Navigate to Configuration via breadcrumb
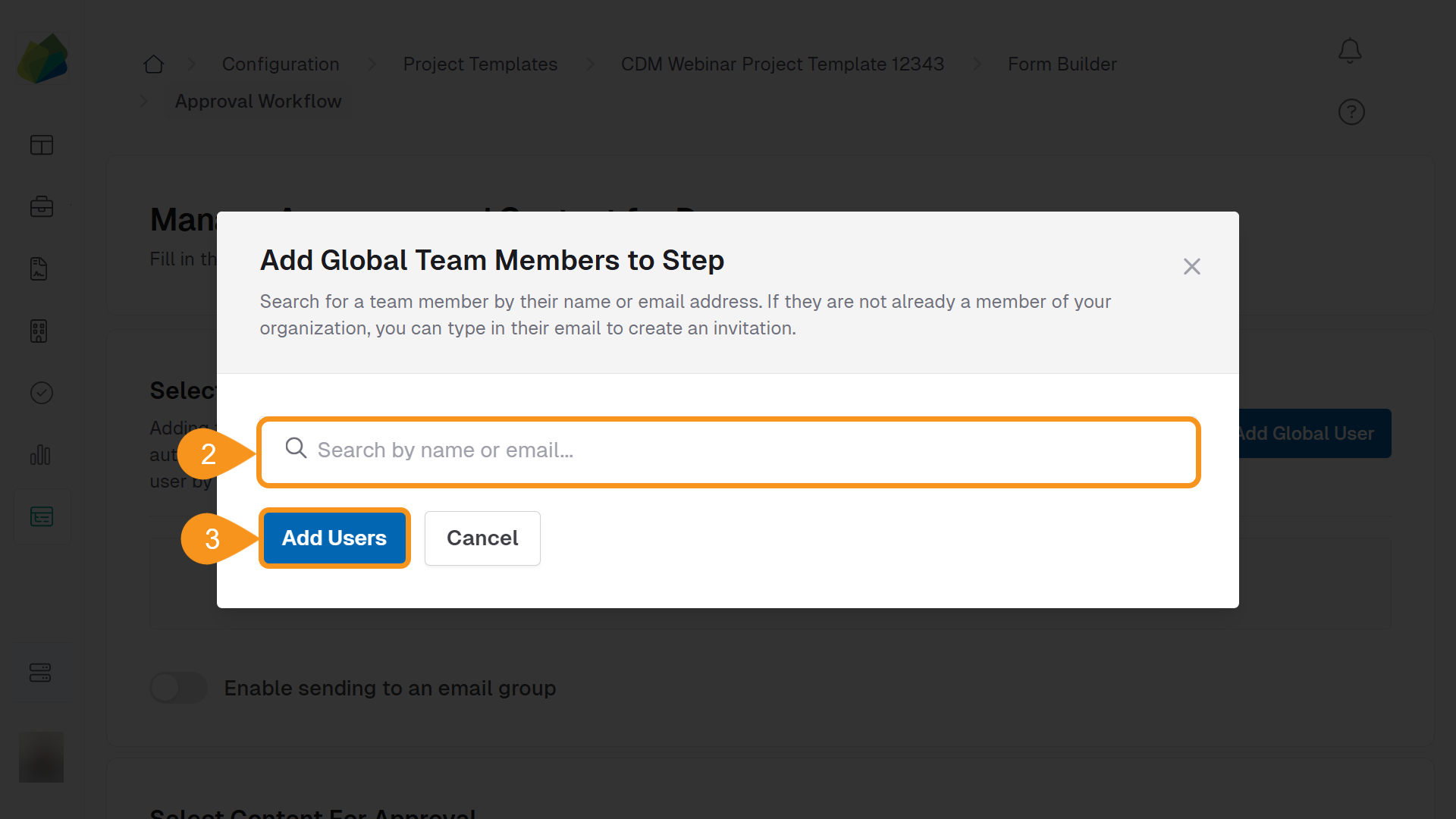 coord(280,64)
